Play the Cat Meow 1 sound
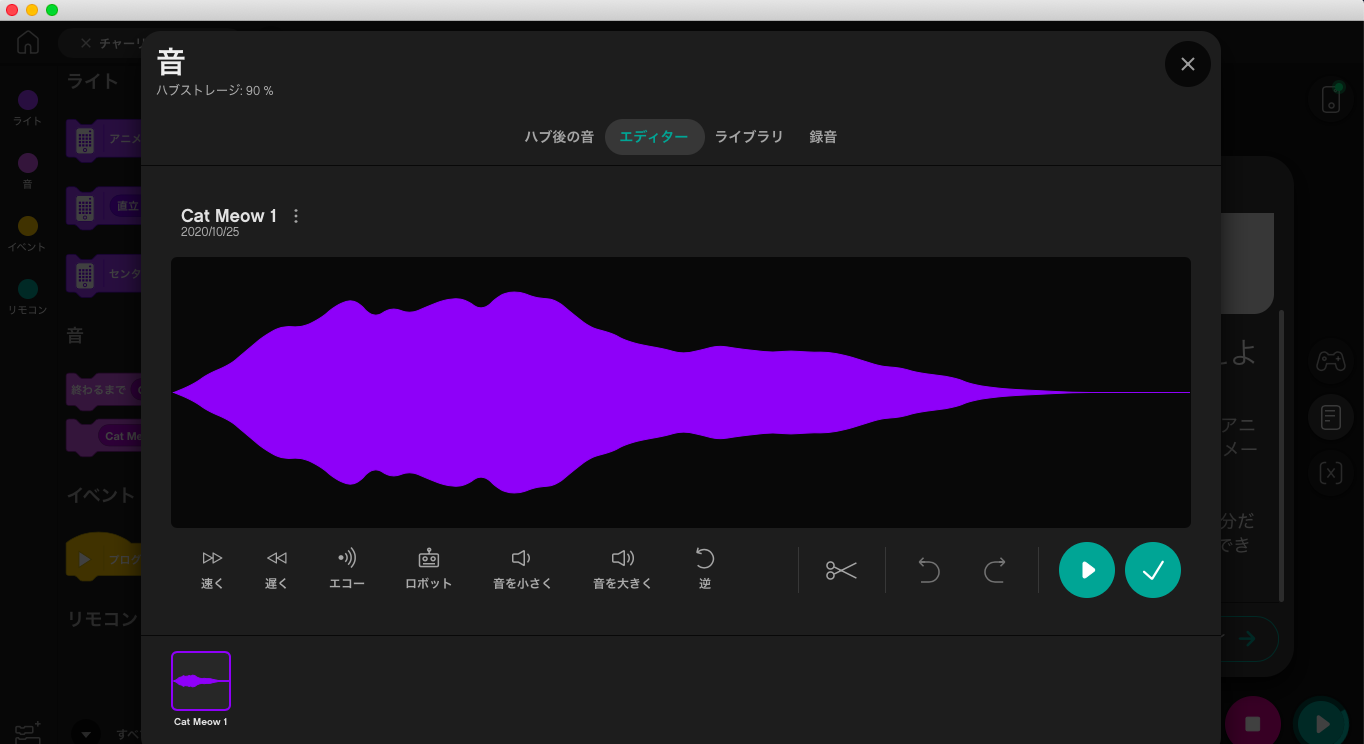1364x744 pixels. (x=1087, y=569)
